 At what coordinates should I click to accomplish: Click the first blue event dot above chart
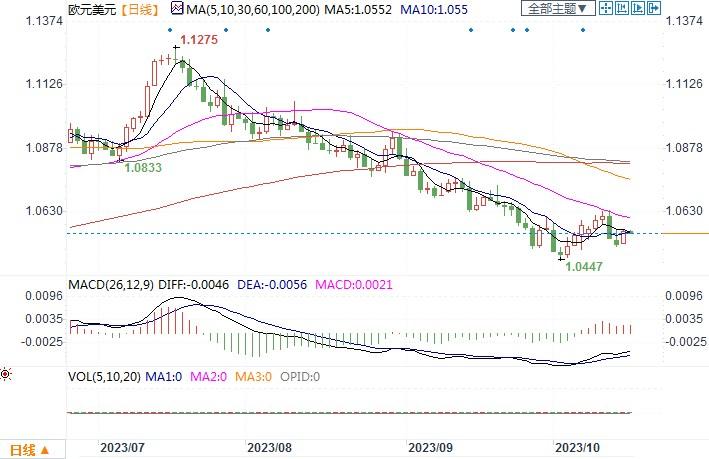coord(170,30)
